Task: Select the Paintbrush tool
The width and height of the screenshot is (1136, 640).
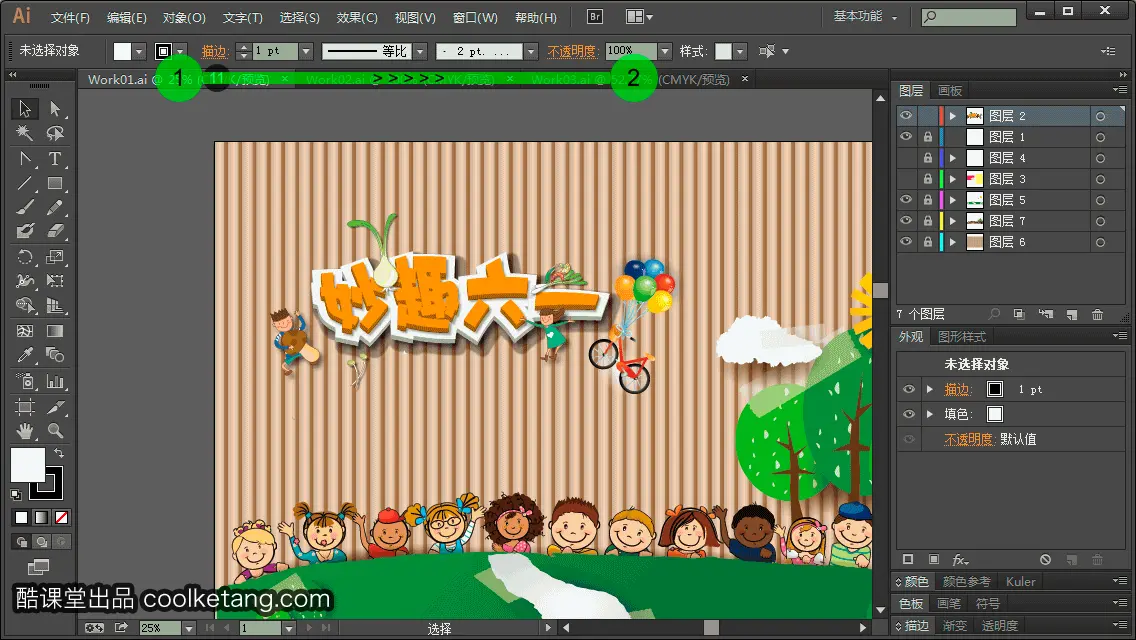Action: tap(25, 207)
